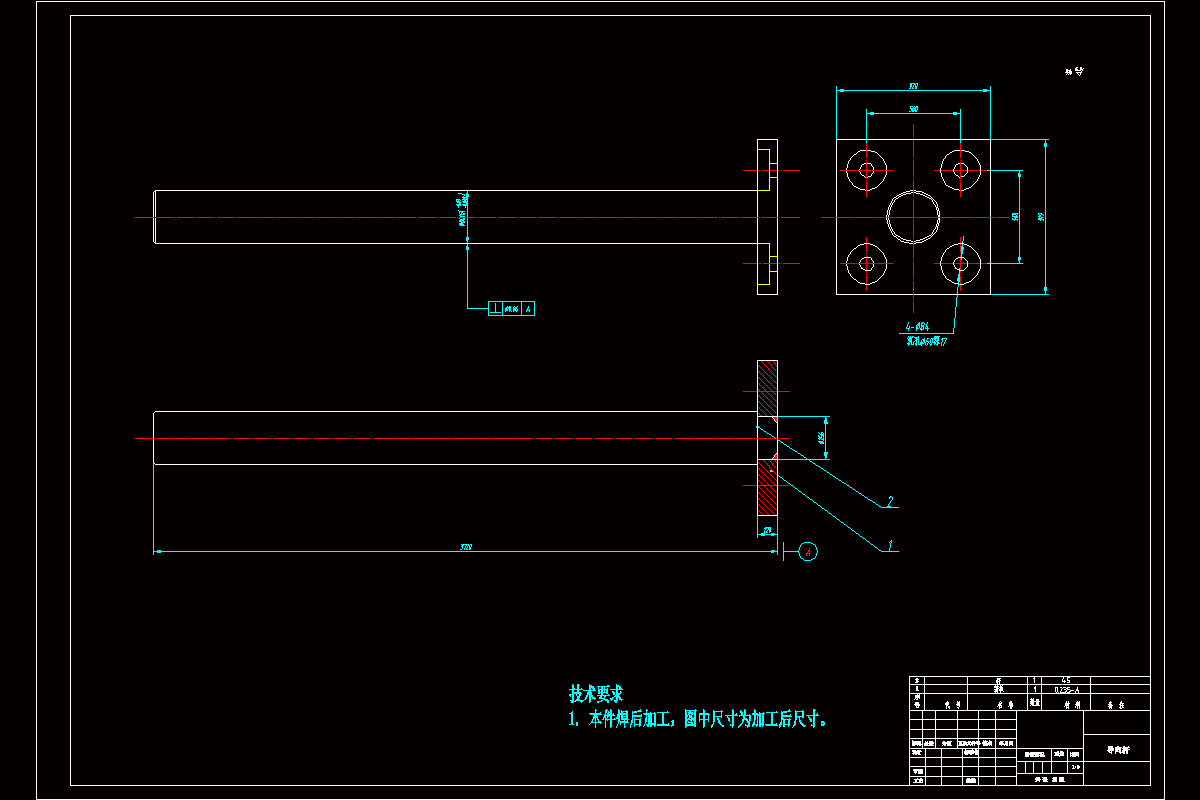Select the upper-left bolt hole circle
Viewport: 1200px width, 800px height.
[867, 170]
